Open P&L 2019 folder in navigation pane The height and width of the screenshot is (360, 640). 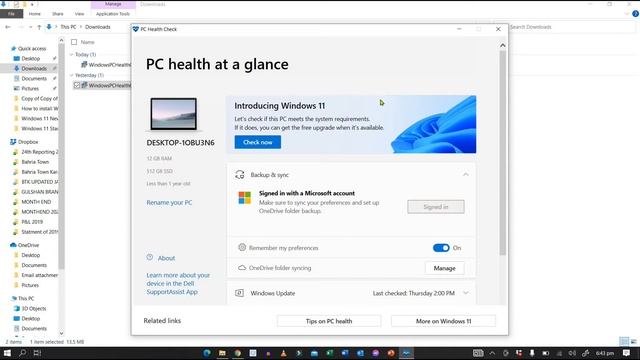(x=32, y=222)
